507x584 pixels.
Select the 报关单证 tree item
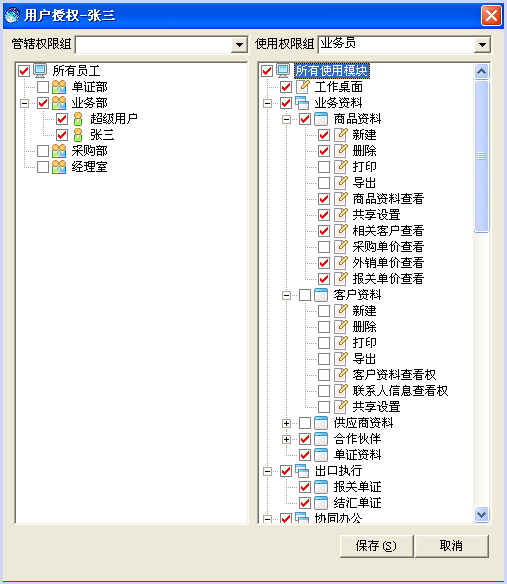tap(357, 487)
